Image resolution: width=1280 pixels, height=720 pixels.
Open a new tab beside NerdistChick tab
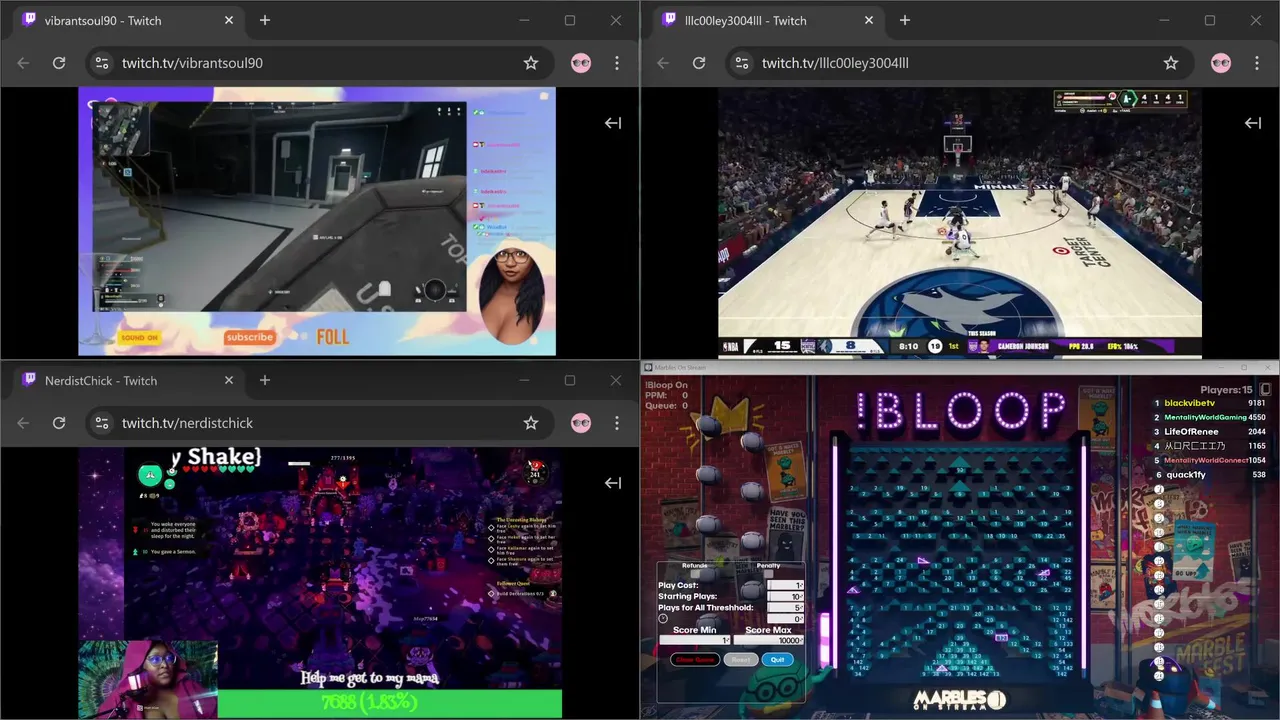(265, 380)
